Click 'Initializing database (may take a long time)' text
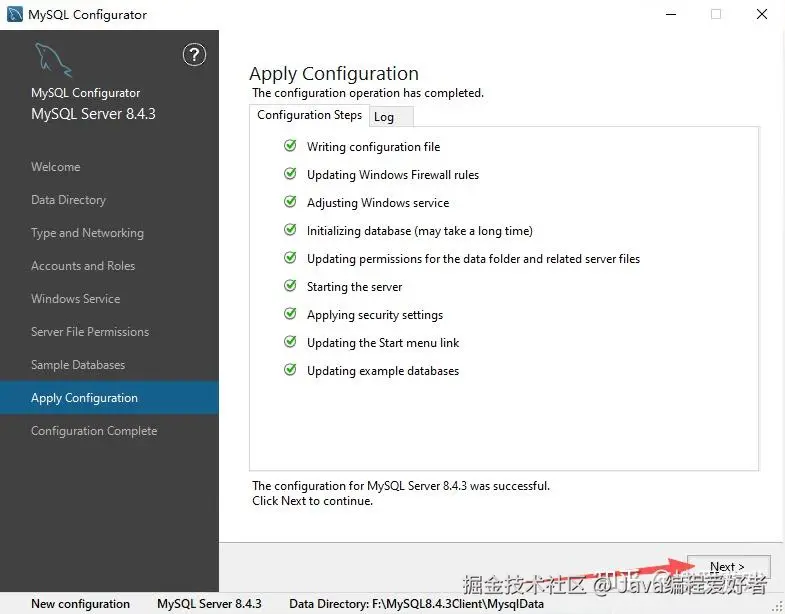Screen dimensions: 785x614 tap(420, 231)
